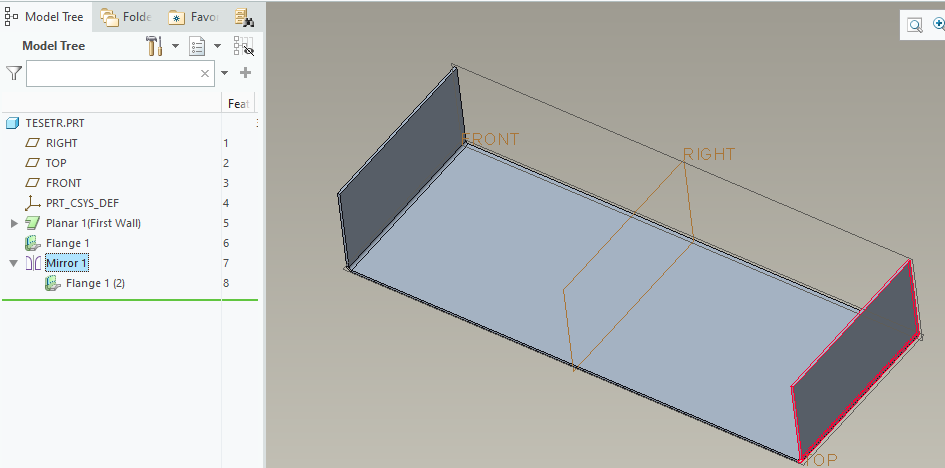The image size is (945, 468).
Task: Click the green insert-here line
Action: coord(130,299)
